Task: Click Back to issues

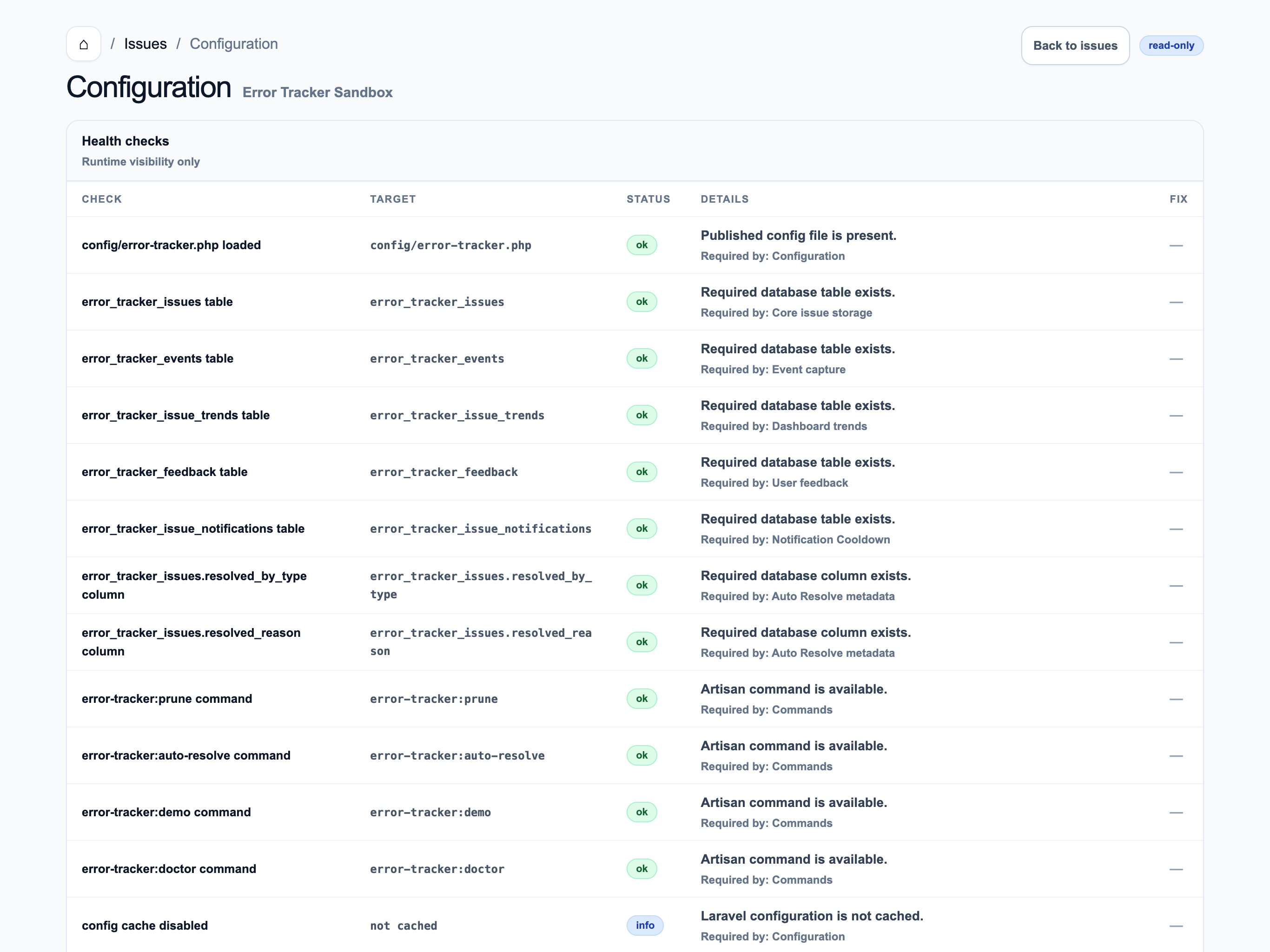Action: 1075,46
